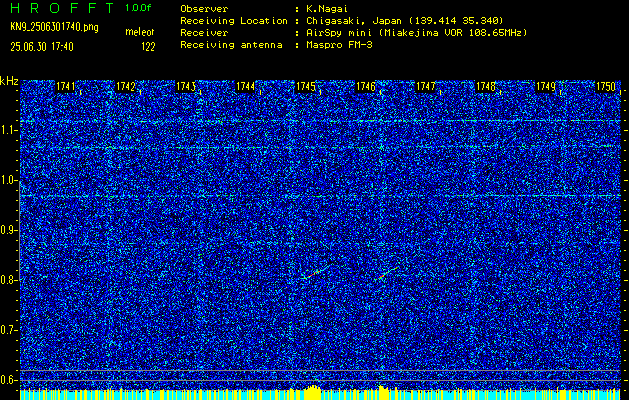
Task: Click the 1746 time marker
Action: (366, 86)
